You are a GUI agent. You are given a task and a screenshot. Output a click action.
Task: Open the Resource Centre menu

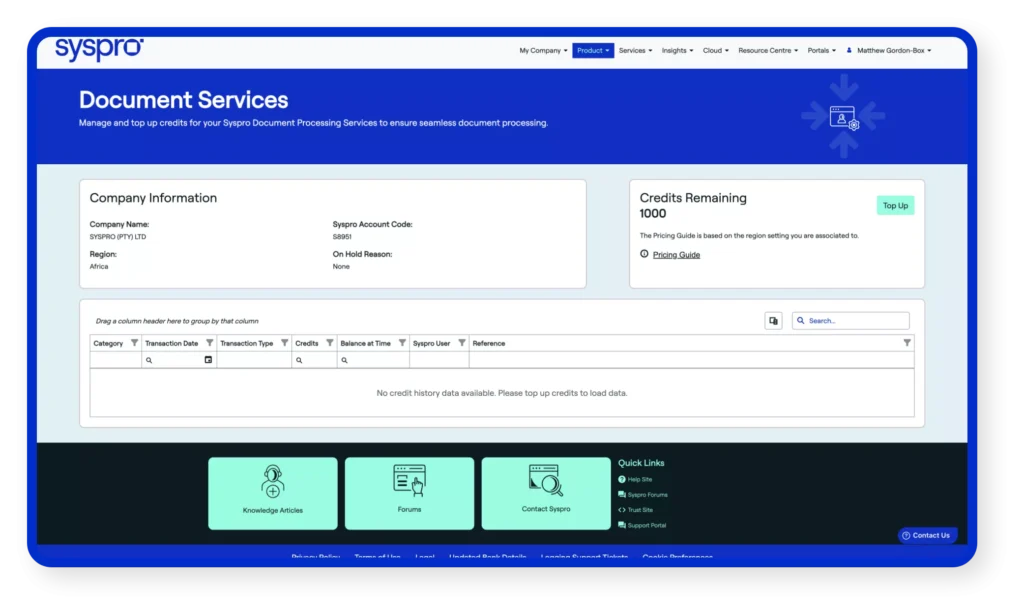(768, 50)
